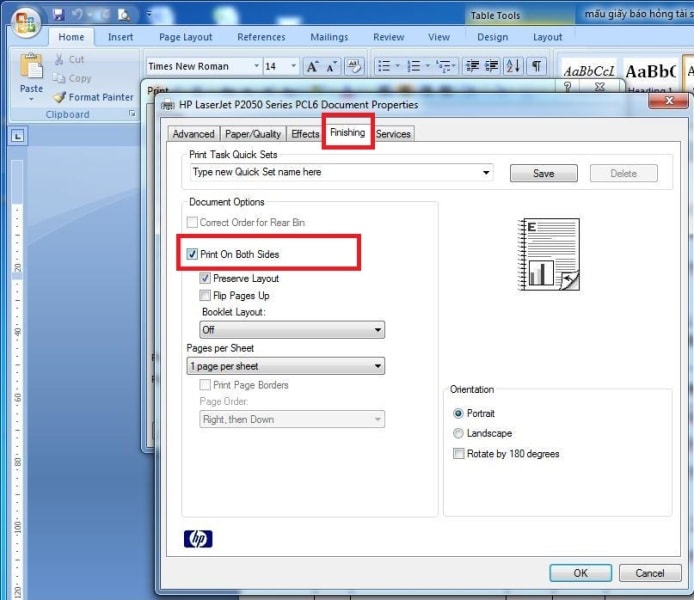Open the Table Tools Design tab

493,37
